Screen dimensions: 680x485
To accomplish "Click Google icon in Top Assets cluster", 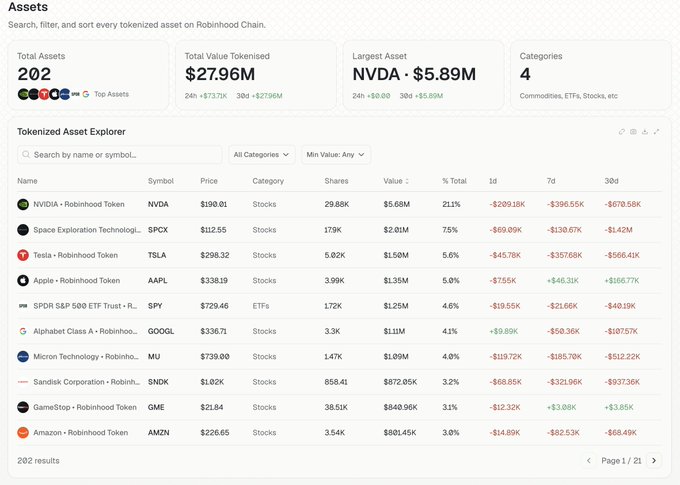I will [x=86, y=94].
